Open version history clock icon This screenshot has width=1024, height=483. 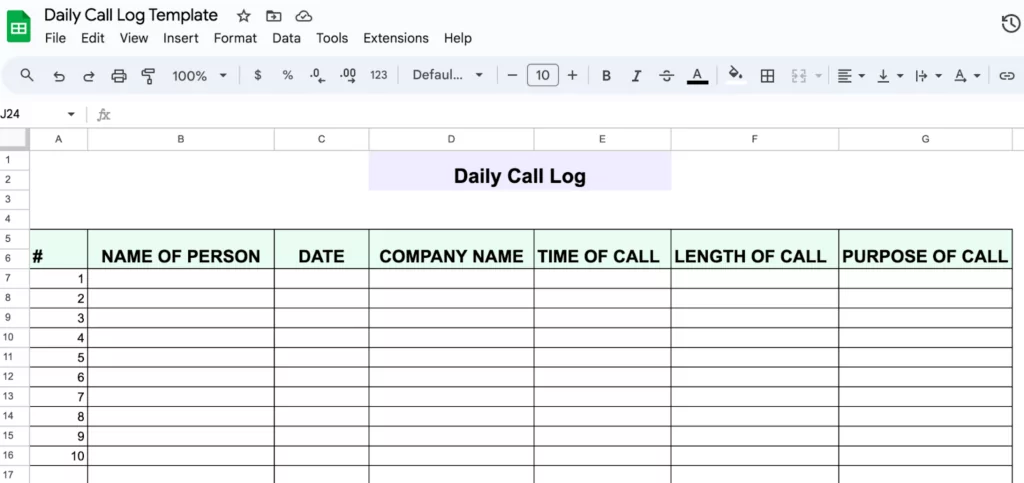(1010, 25)
